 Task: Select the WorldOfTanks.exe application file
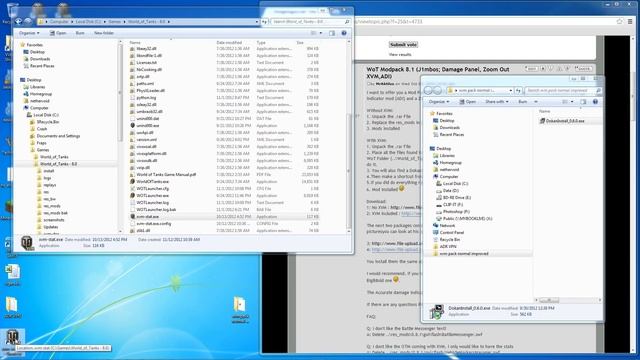pos(152,181)
